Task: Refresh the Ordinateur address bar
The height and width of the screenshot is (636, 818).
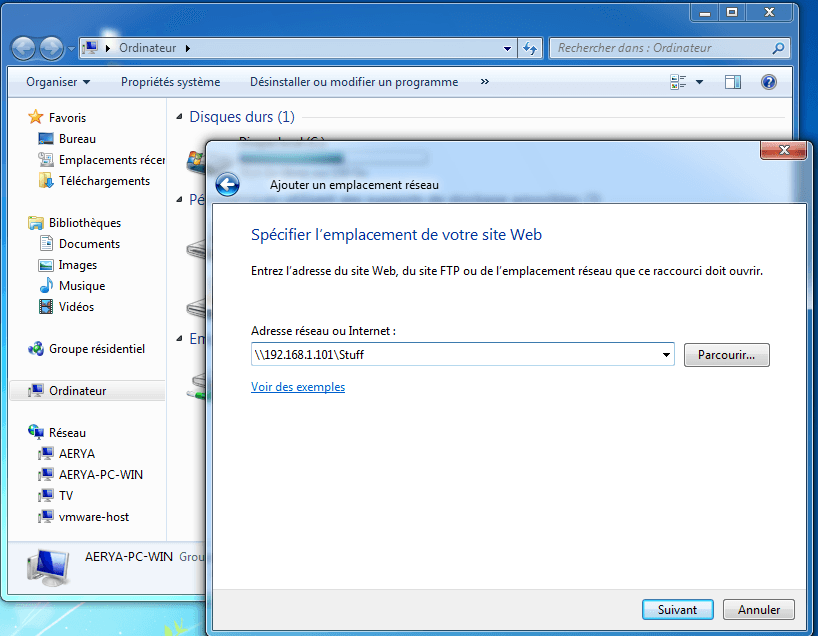Action: pos(530,49)
